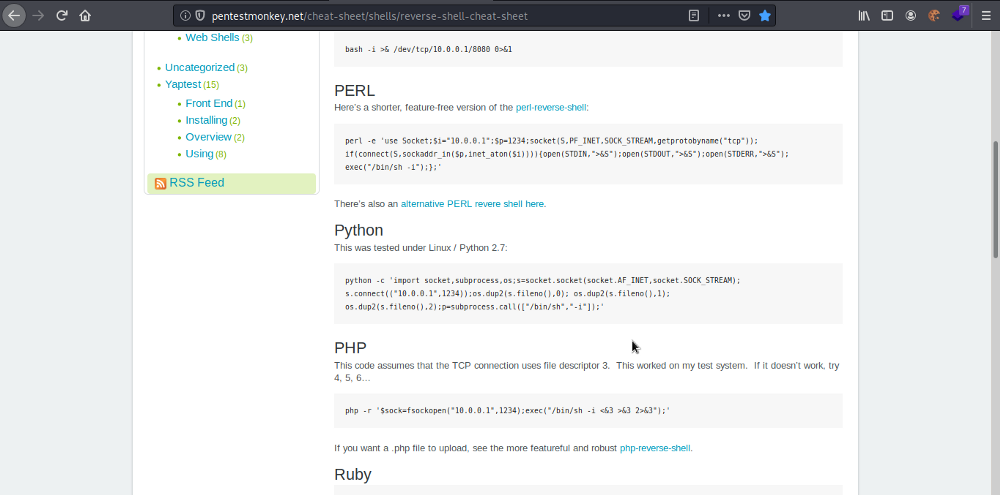Click the Ruby section heading
This screenshot has height=495, width=1000.
pos(353,475)
